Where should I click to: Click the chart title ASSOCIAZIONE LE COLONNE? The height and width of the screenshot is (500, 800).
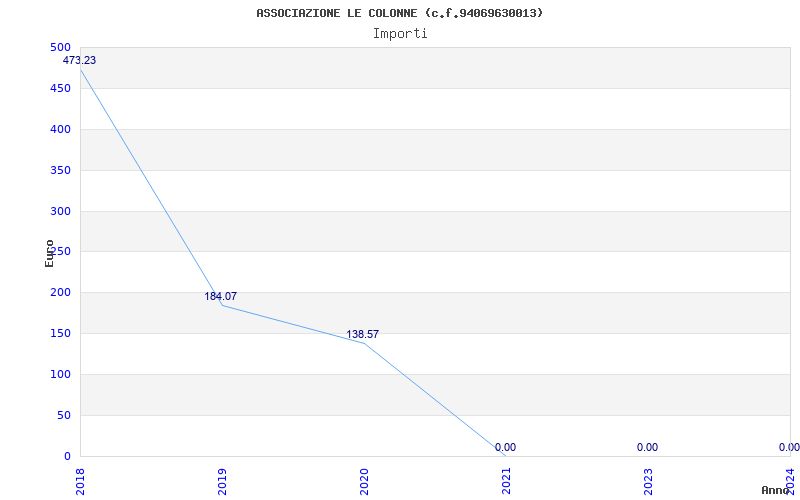399,13
